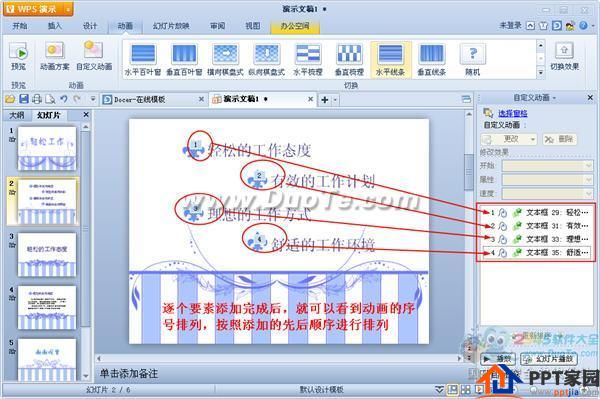Click 播放 play button in animation pane
This screenshot has height=399, width=600.
point(498,359)
